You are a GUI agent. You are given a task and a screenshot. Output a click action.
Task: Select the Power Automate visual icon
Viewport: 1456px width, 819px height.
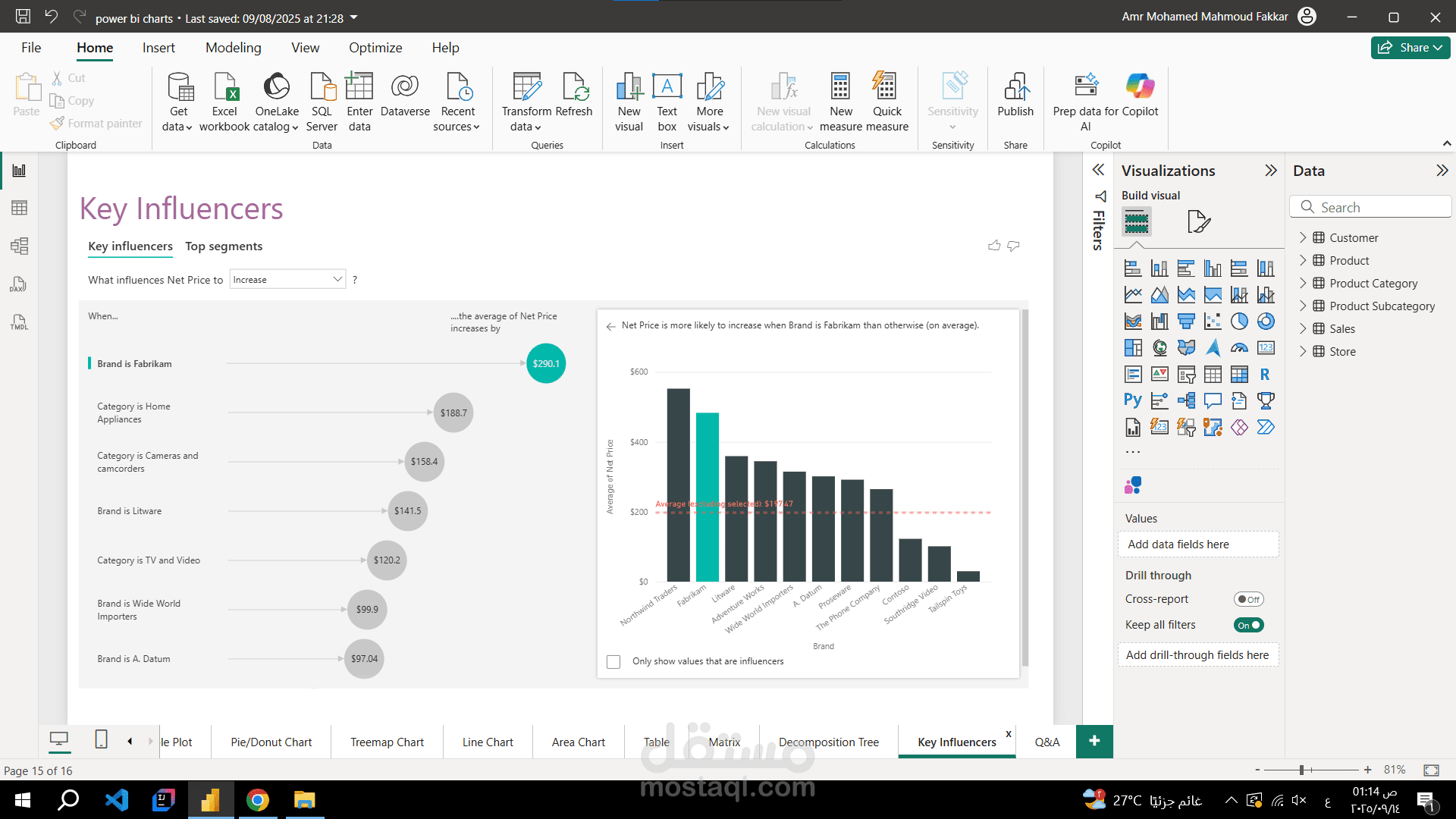pos(1266,427)
